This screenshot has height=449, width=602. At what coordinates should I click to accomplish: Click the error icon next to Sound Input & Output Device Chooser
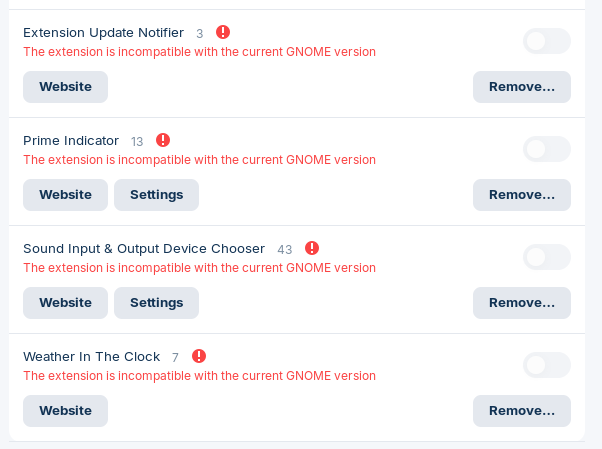[312, 248]
